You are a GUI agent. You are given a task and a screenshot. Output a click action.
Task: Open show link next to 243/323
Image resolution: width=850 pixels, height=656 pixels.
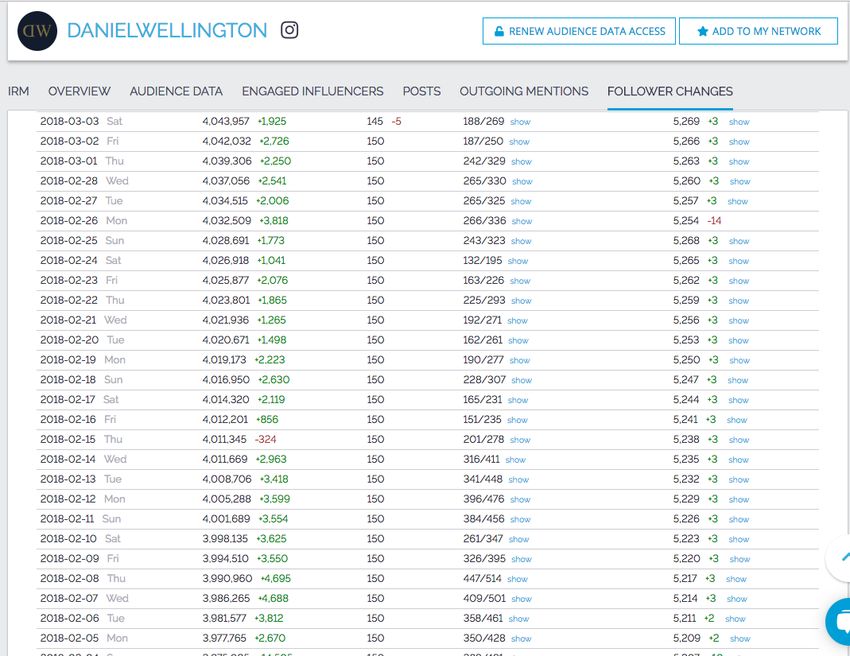521,241
